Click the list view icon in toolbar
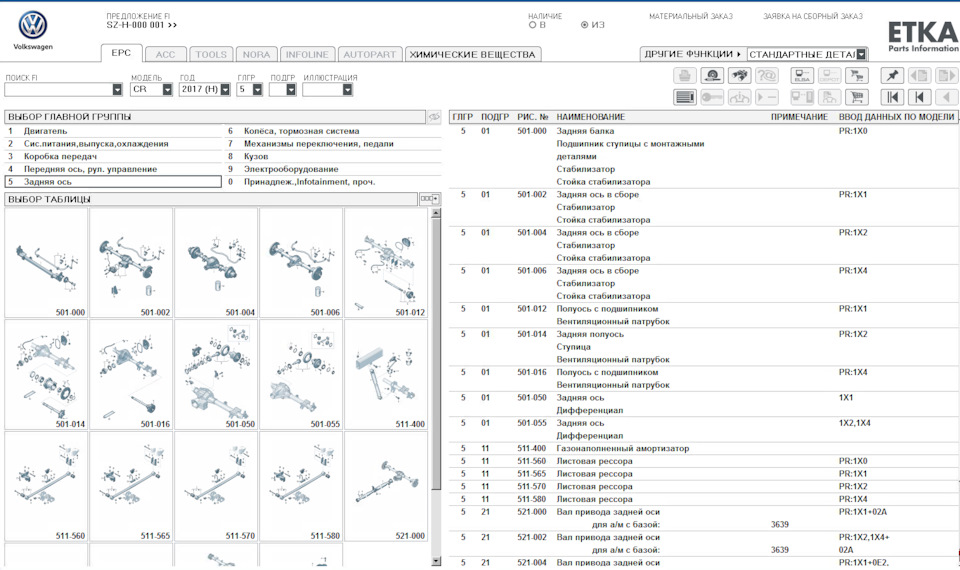 click(684, 97)
